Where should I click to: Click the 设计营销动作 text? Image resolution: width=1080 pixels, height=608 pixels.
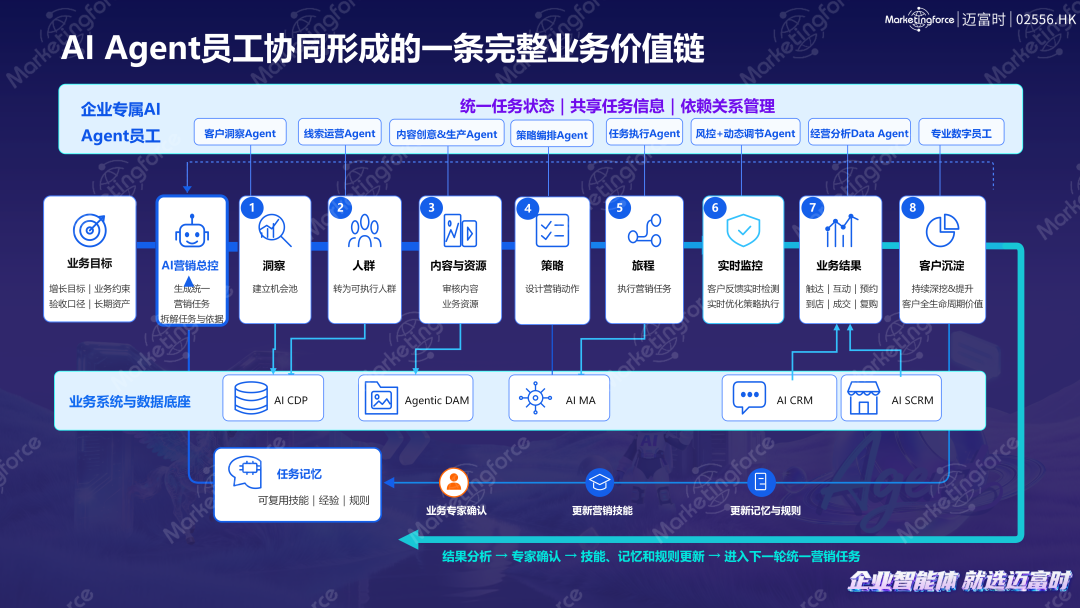point(552,289)
